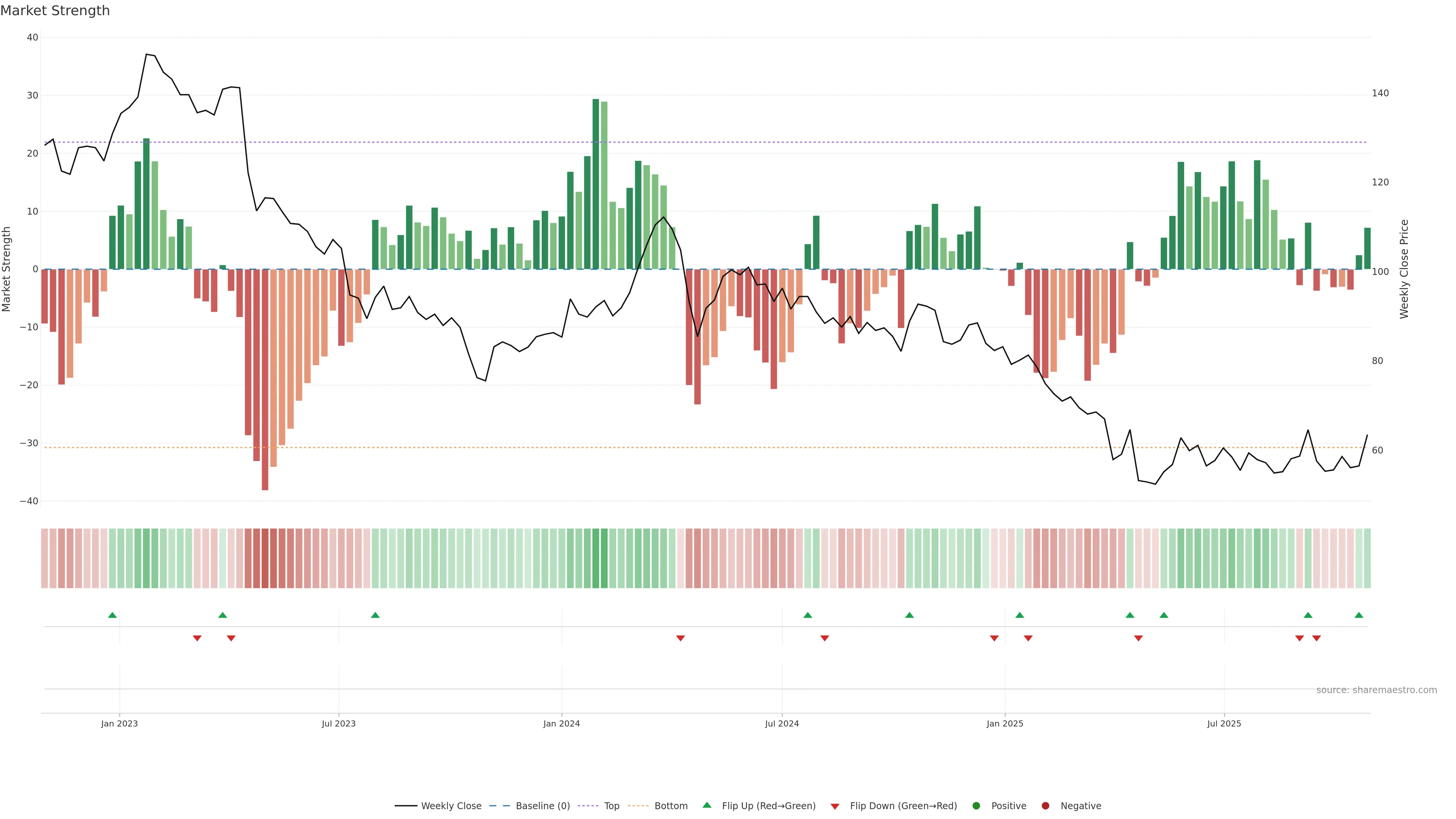Screen dimensions: 1456x819
Task: Click the red Negative circle in legend
Action: pos(1045,805)
